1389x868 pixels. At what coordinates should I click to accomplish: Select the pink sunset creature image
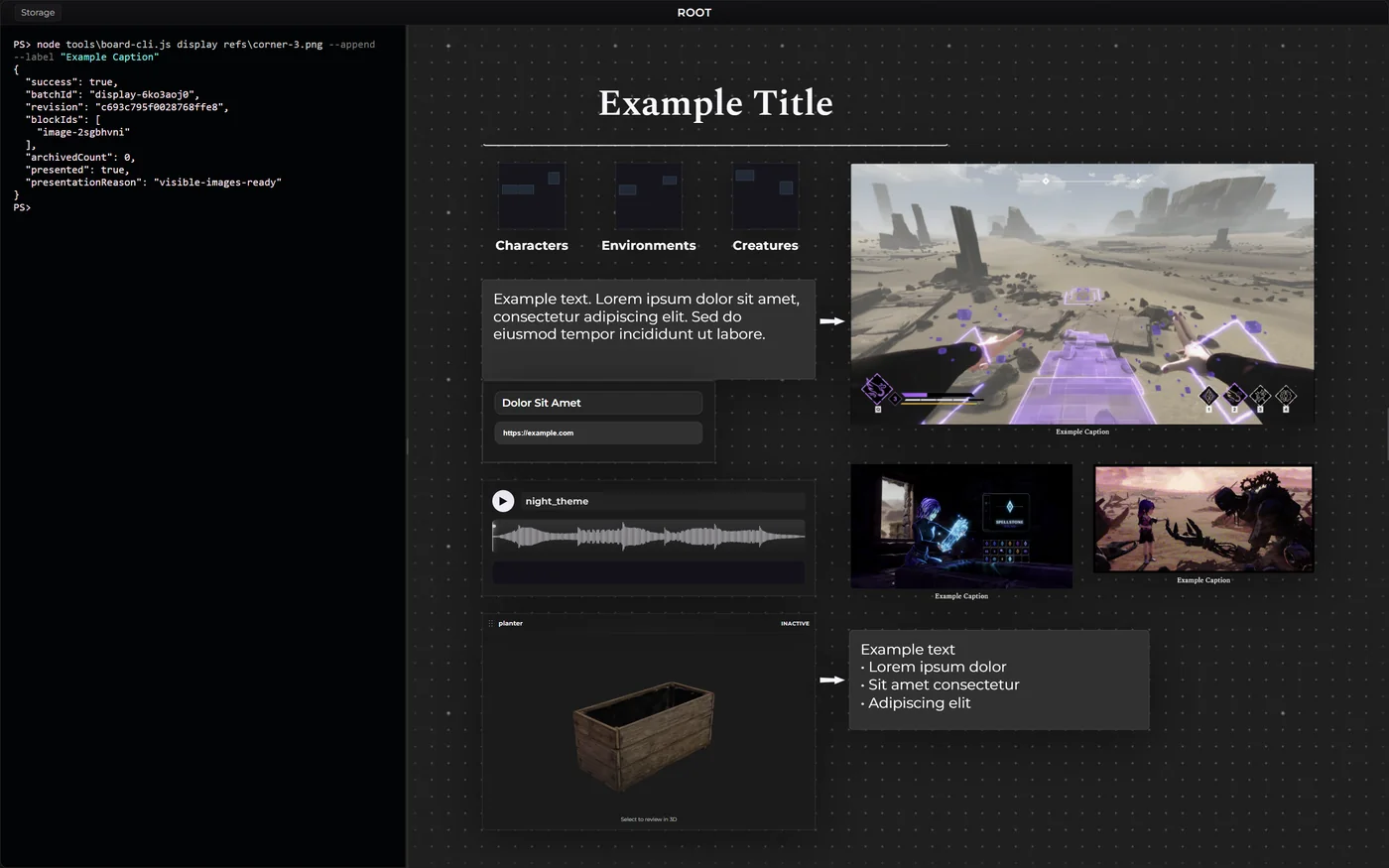(x=1203, y=519)
